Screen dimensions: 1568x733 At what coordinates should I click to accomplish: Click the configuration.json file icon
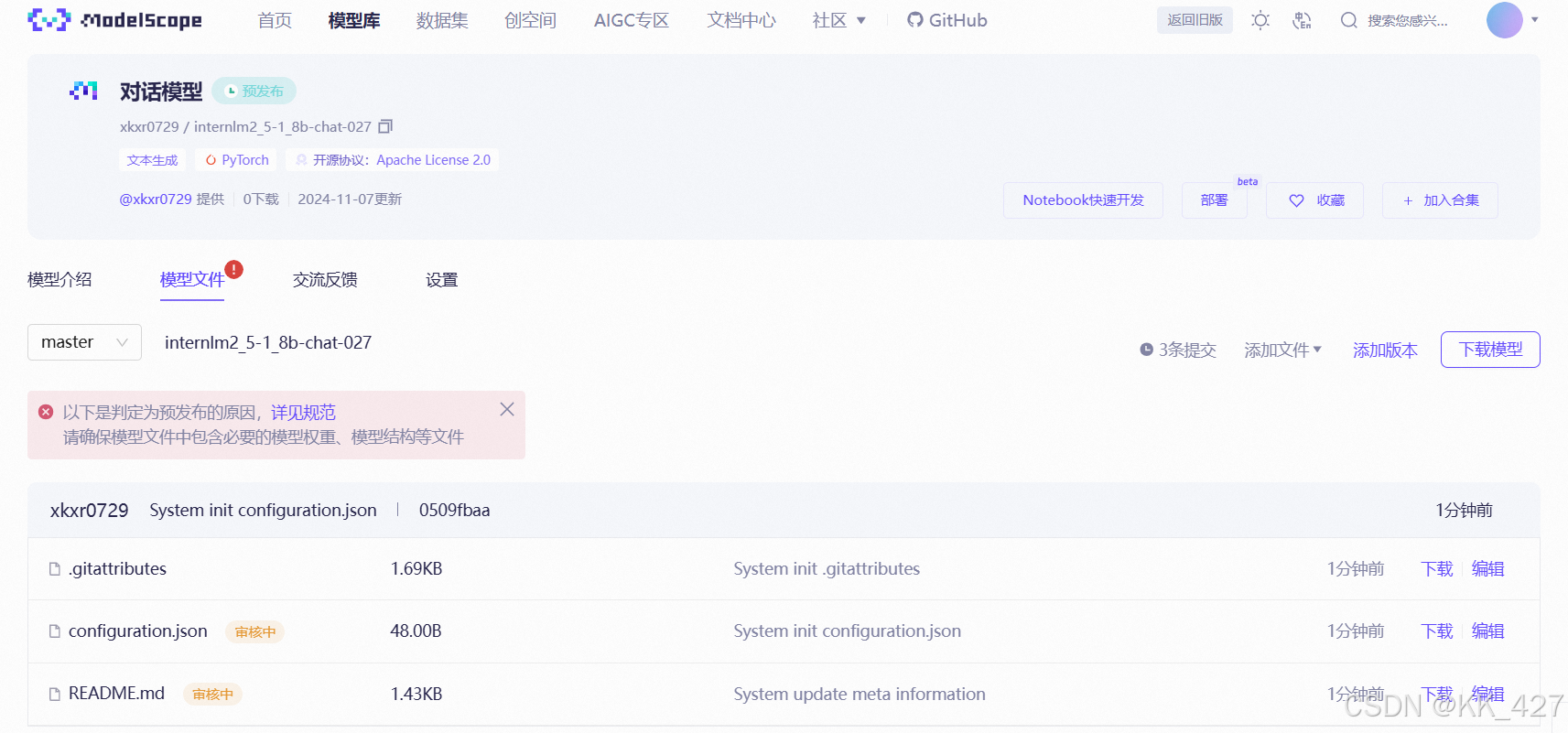point(55,631)
